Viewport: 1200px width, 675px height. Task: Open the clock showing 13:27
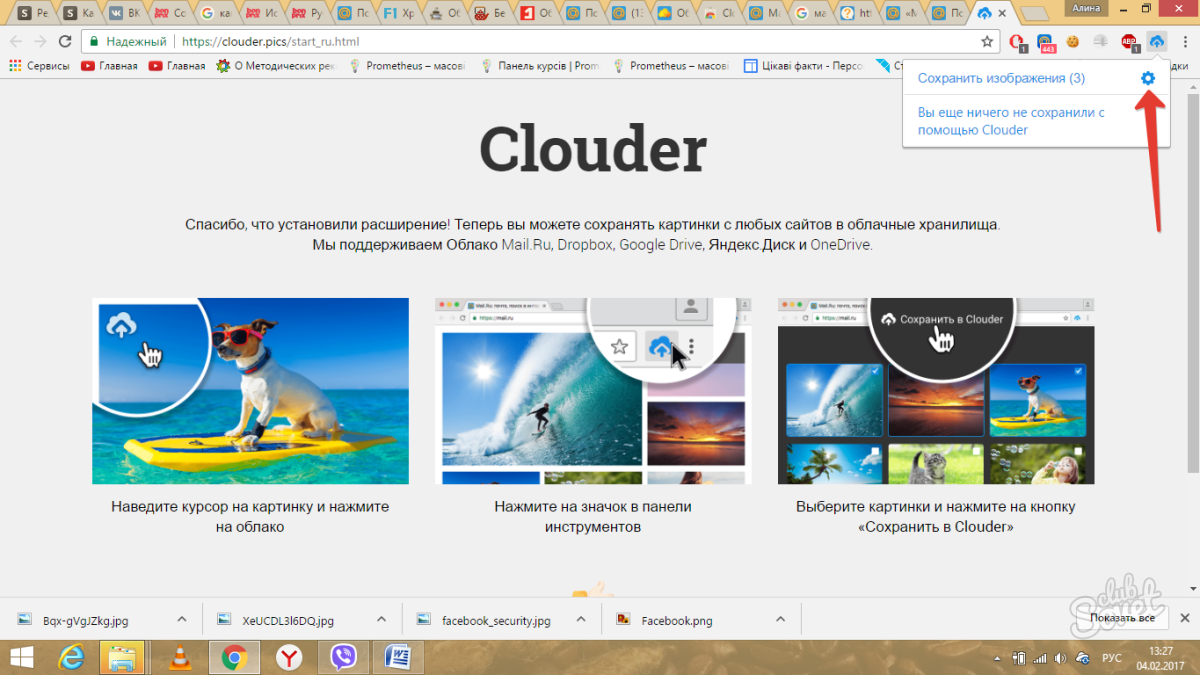(x=1161, y=657)
